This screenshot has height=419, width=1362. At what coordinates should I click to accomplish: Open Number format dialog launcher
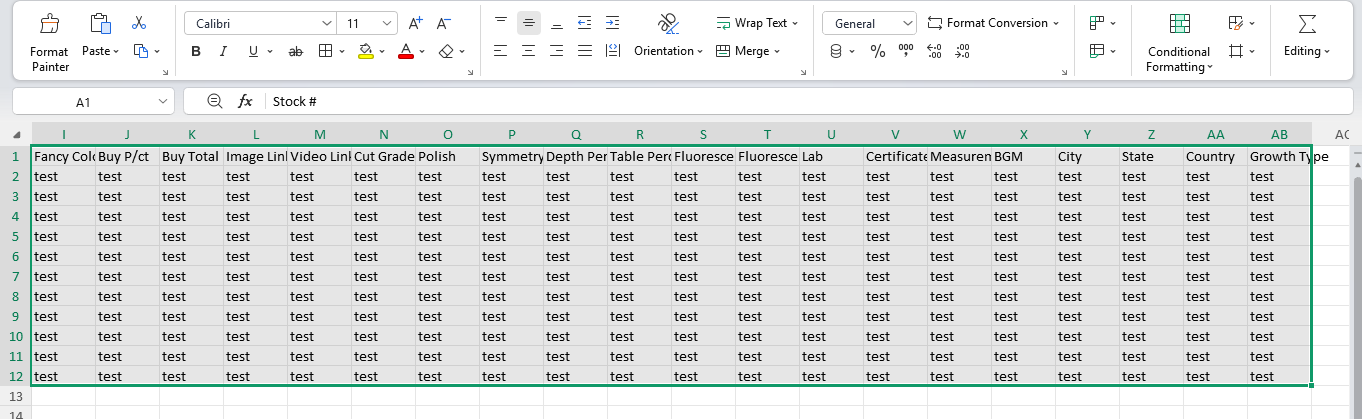coord(1066,73)
